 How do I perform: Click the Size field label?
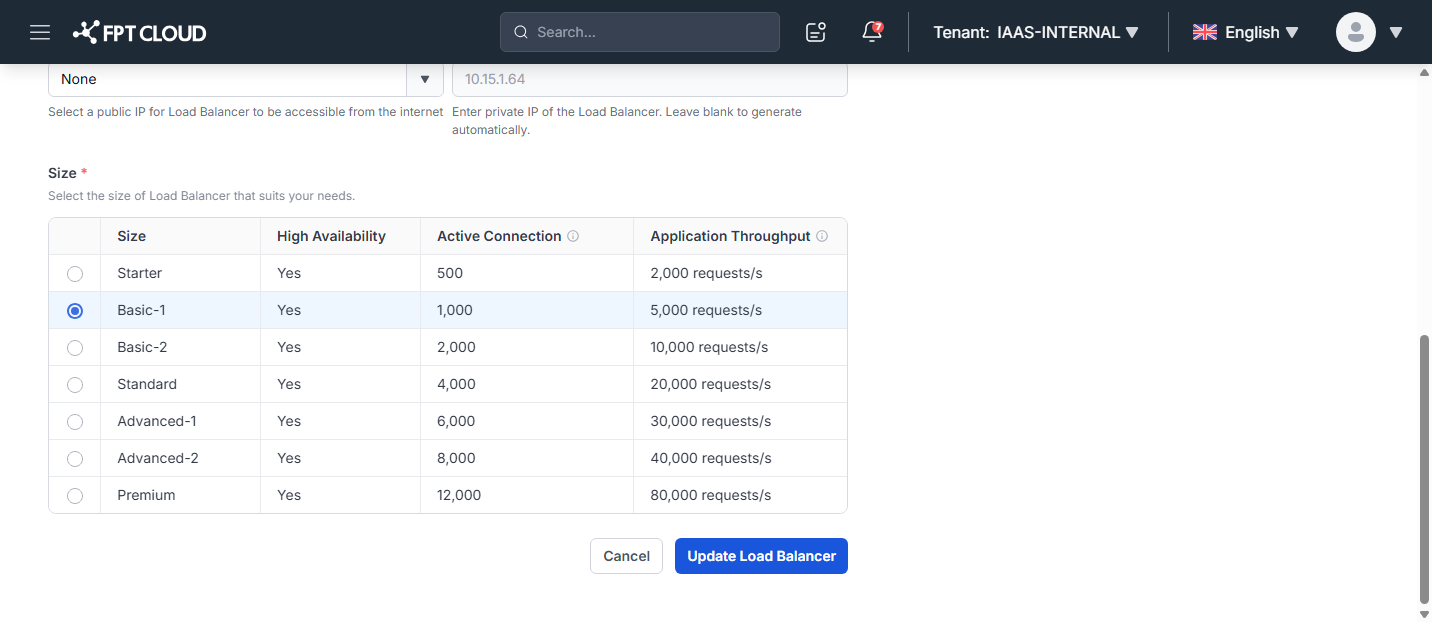coord(68,173)
